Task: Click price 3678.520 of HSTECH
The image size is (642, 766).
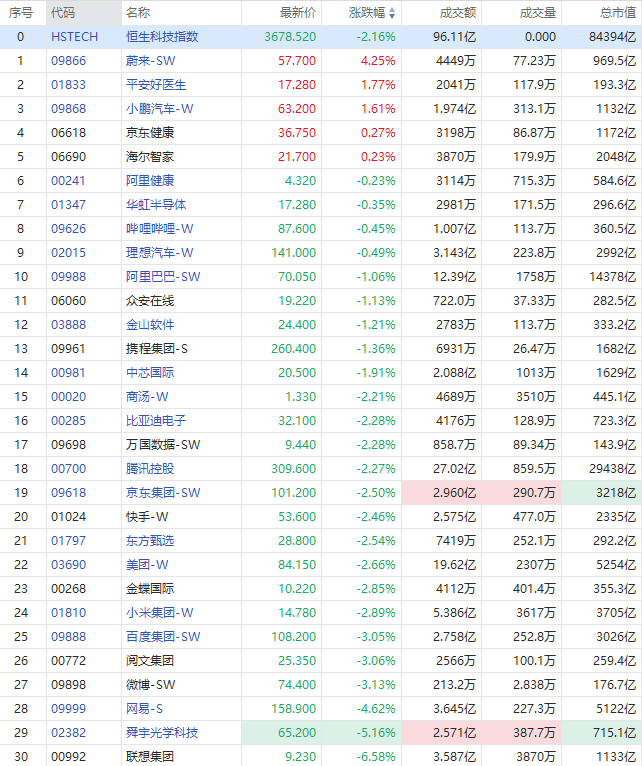Action: [x=290, y=37]
